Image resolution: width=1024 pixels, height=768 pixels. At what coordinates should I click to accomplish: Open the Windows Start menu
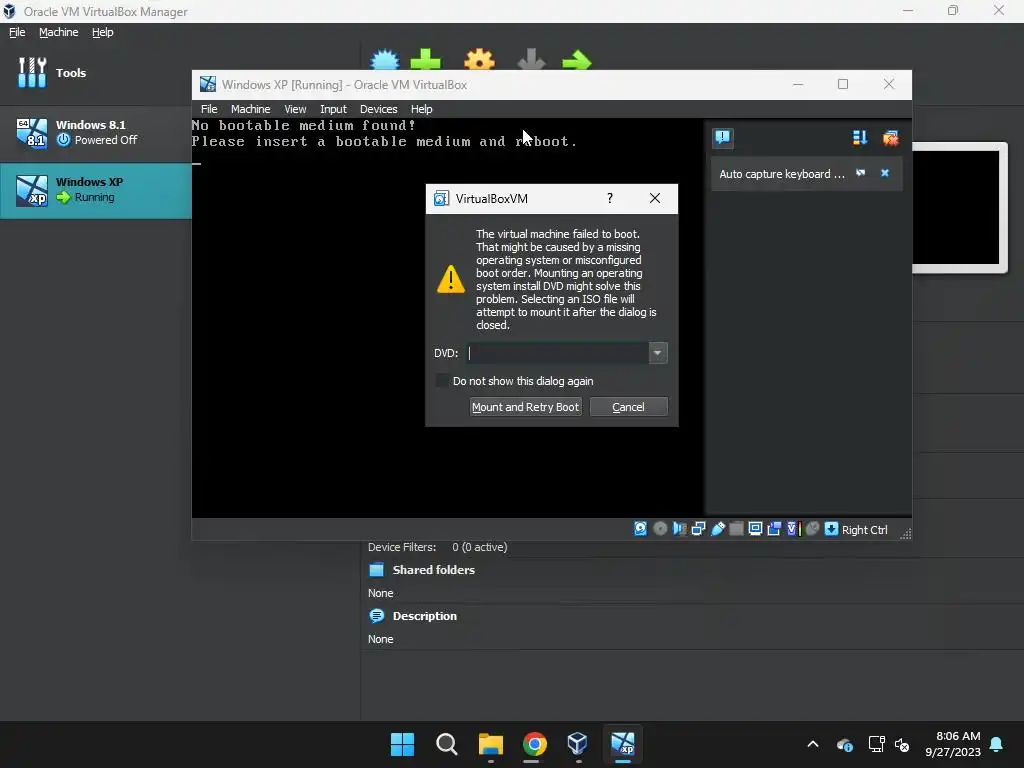tap(402, 744)
